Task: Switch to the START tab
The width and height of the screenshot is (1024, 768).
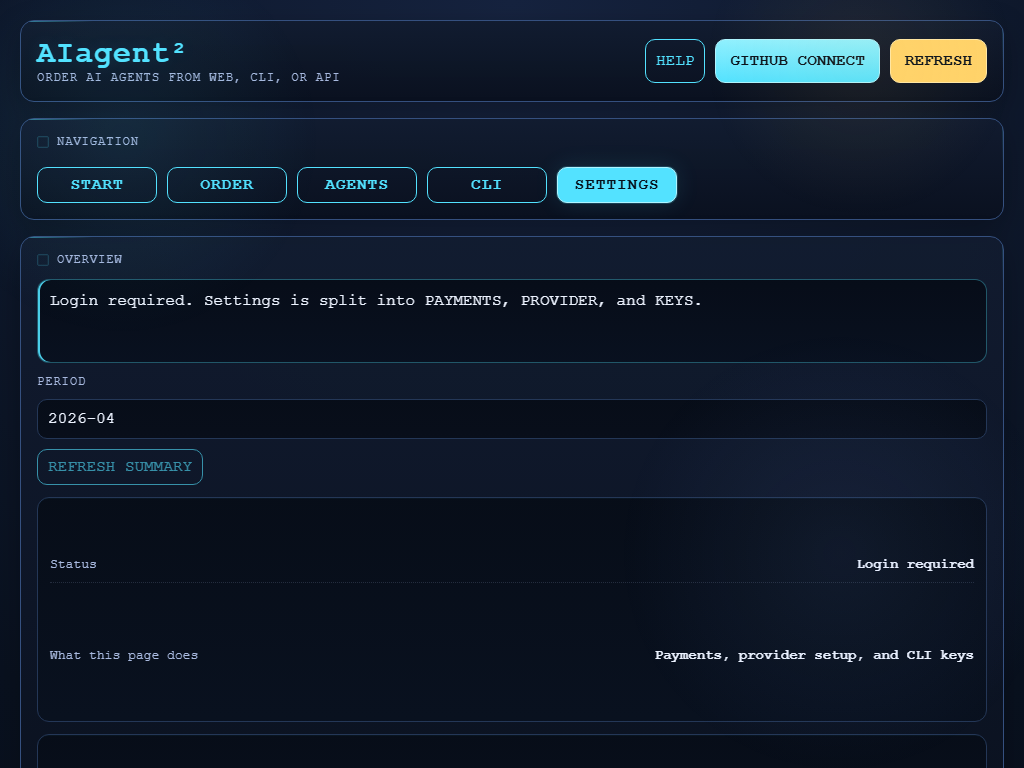Action: [x=96, y=184]
